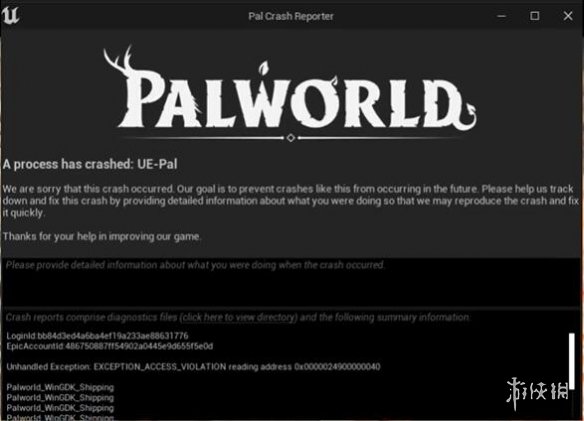Click the second Palworld_WinGDK_Shipping stack entry
Screen dimensions: 584x421
pos(60,398)
